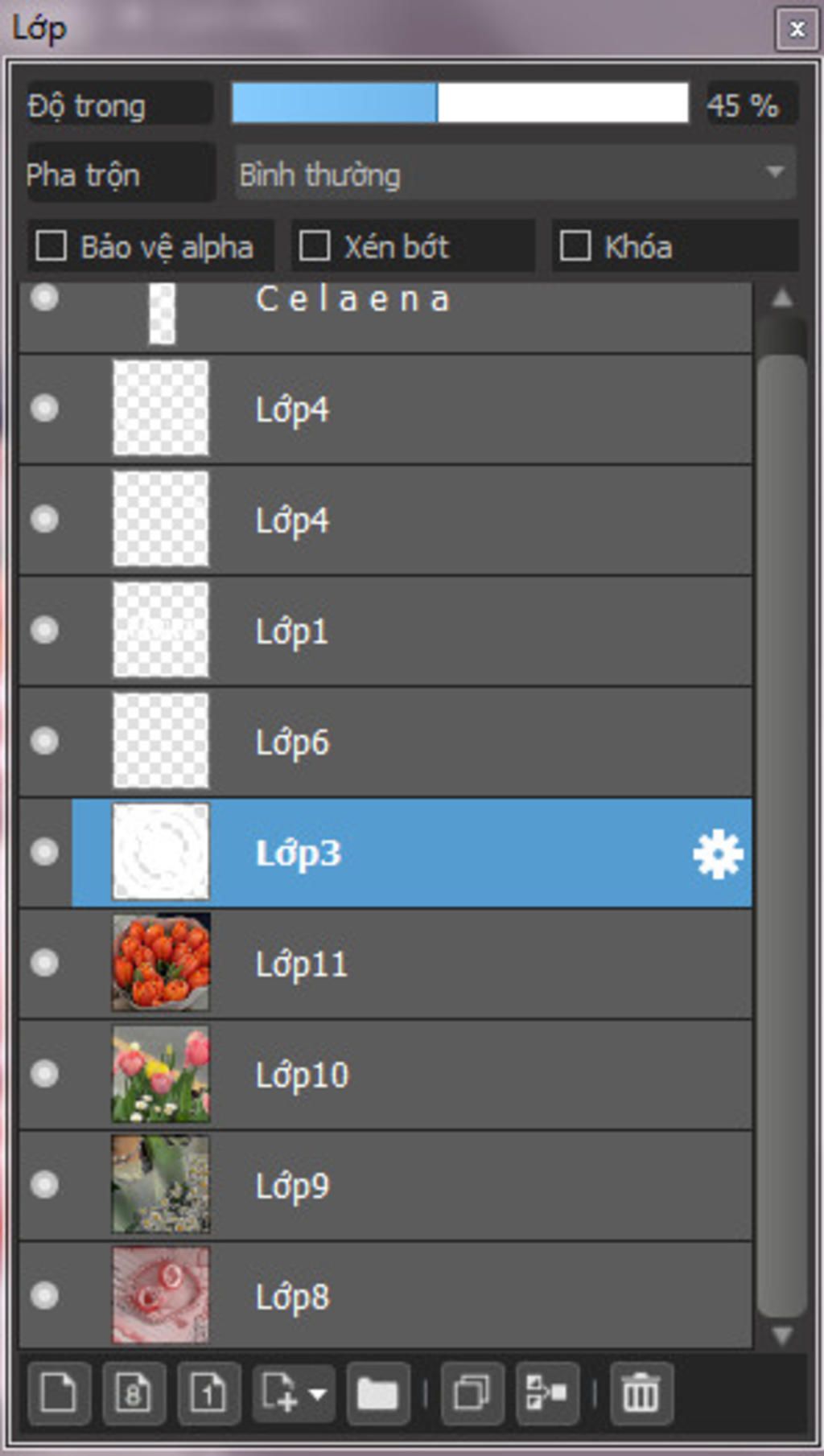Open the Pha trộn blend mode dropdown
The width and height of the screenshot is (824, 1456).
pos(515,173)
